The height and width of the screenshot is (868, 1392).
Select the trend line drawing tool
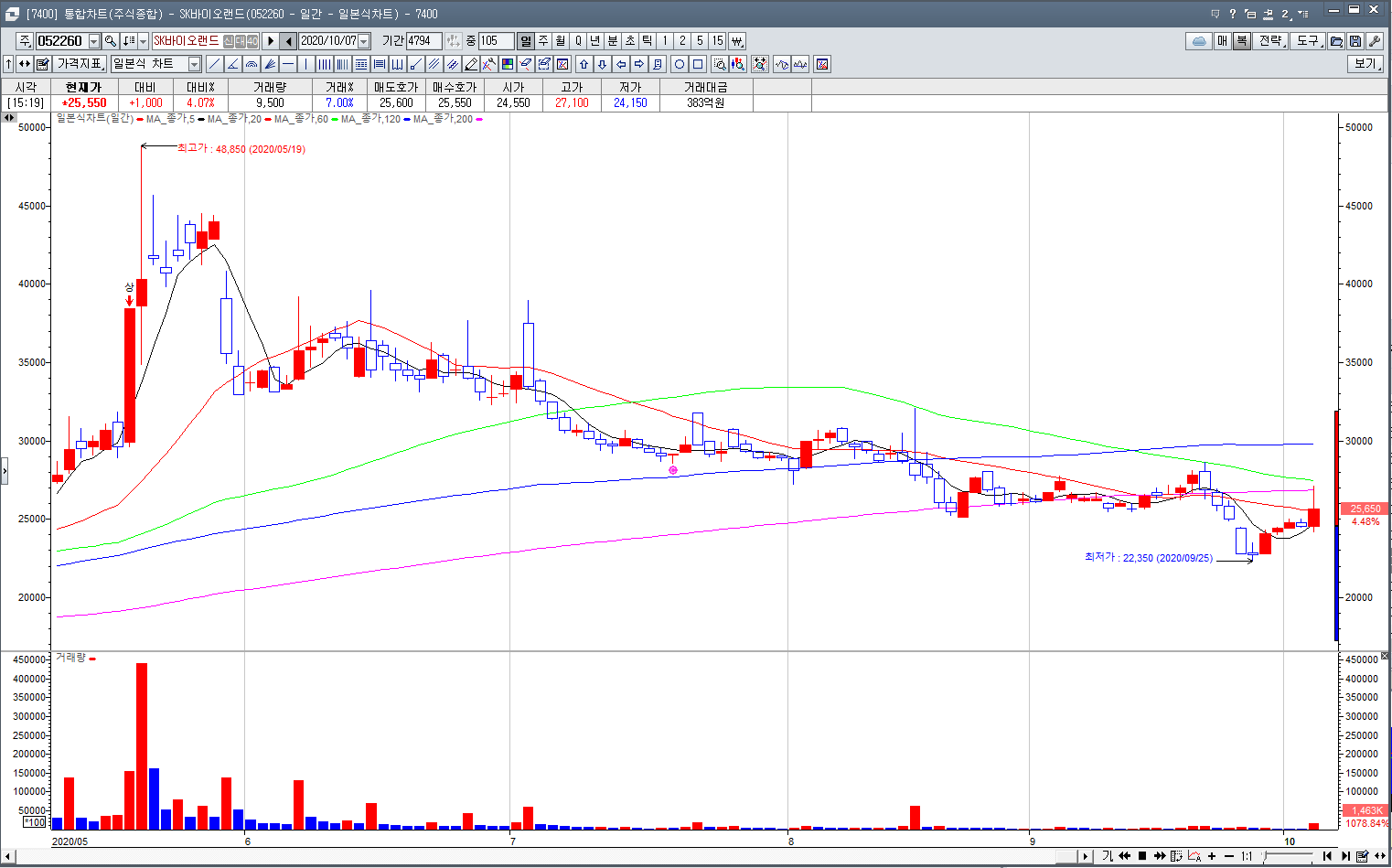pyautogui.click(x=214, y=64)
